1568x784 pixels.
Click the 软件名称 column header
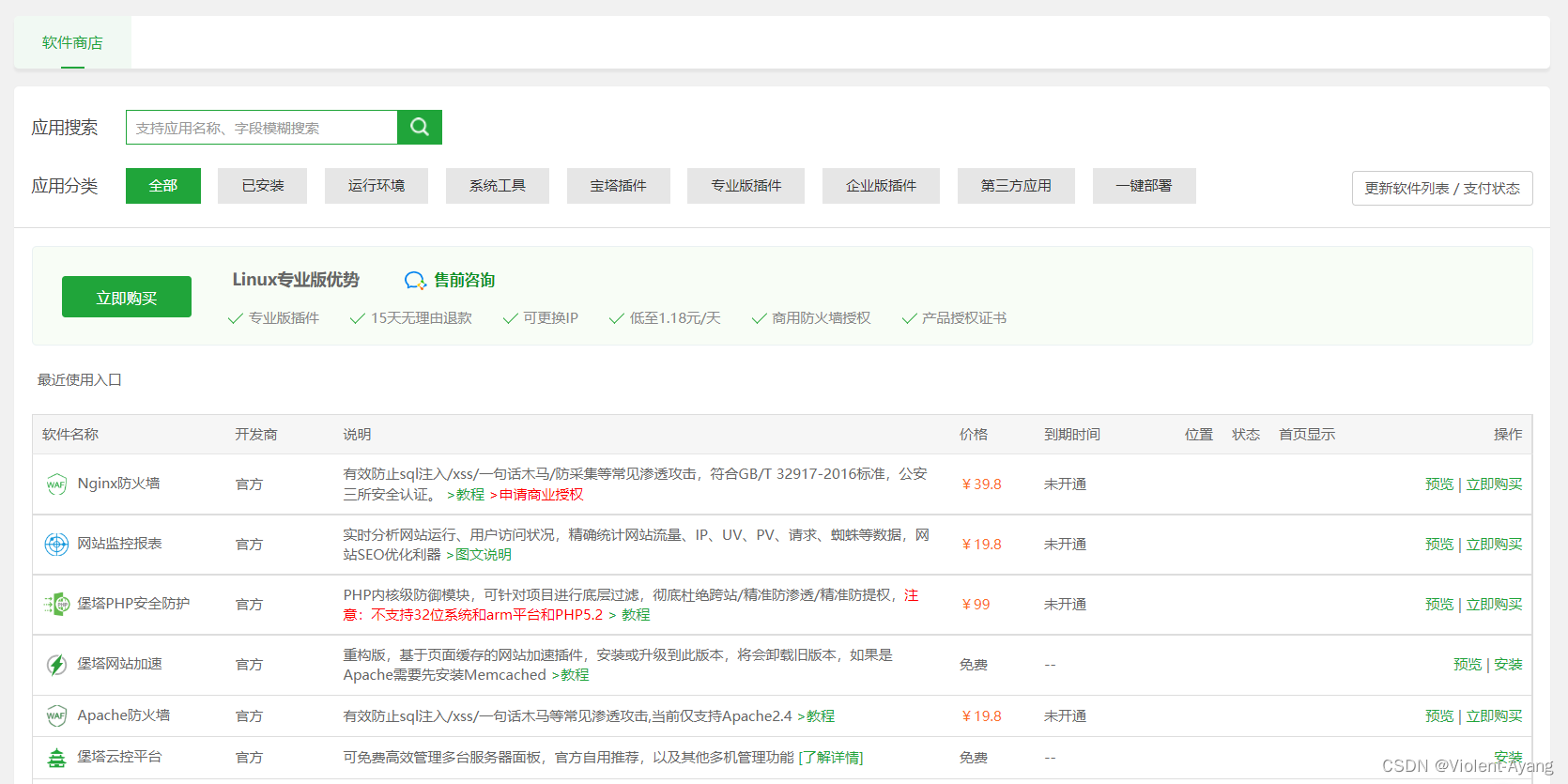click(70, 435)
